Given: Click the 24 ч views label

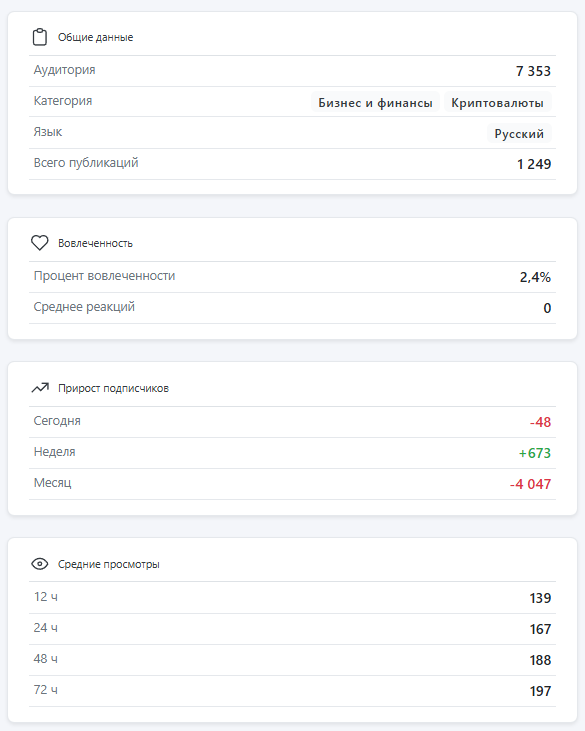Looking at the screenshot, I should coord(46,628).
